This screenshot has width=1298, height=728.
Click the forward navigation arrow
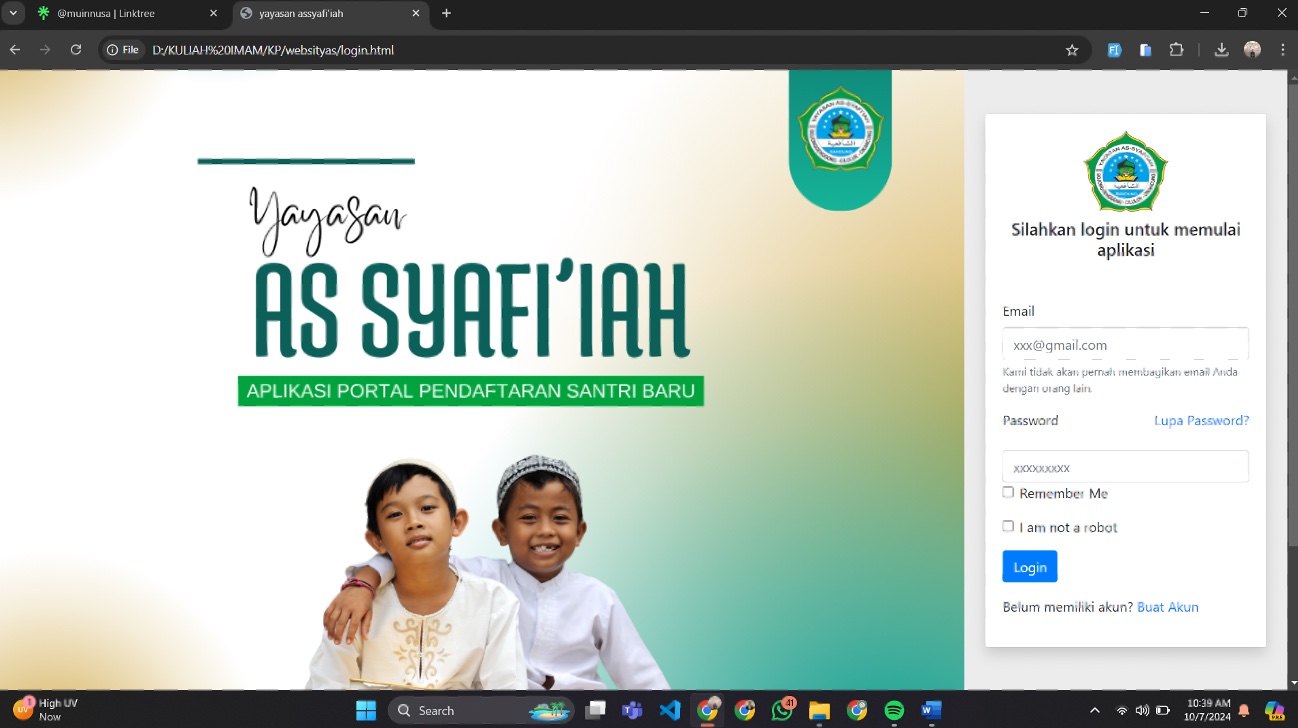pos(45,50)
